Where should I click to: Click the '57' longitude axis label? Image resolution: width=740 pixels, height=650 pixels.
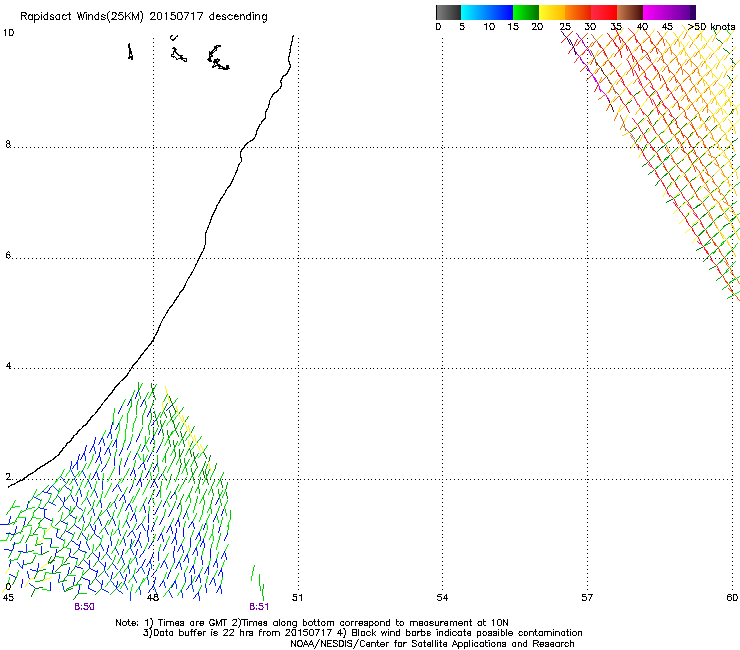(587, 598)
